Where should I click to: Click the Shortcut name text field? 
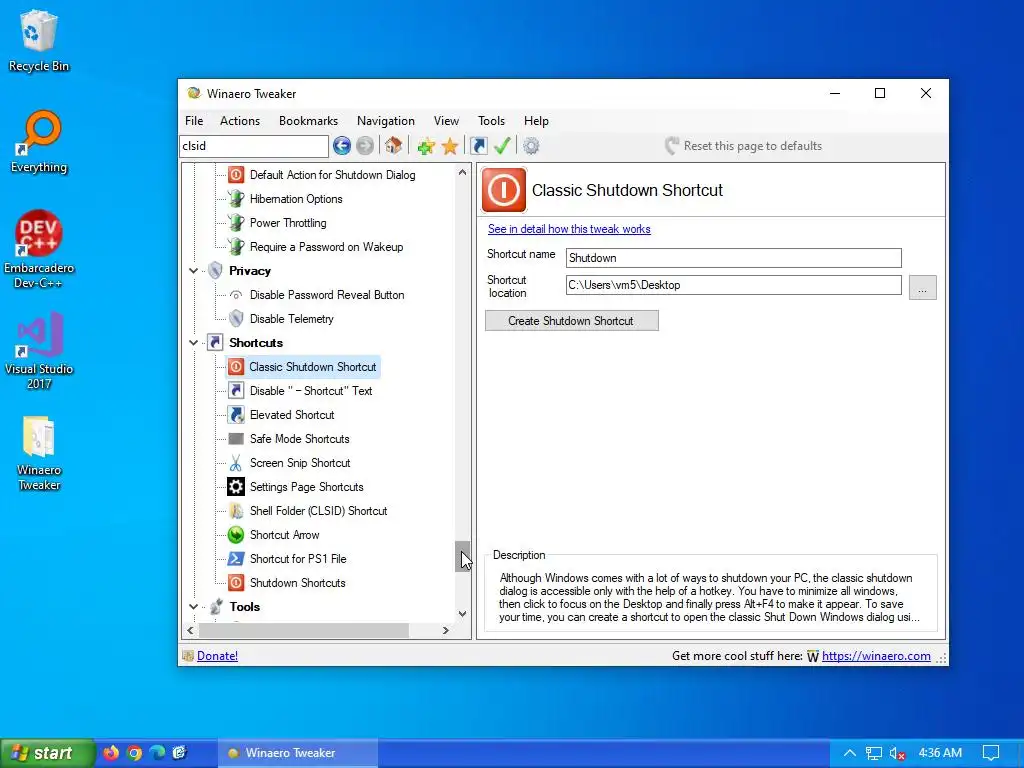(x=733, y=258)
